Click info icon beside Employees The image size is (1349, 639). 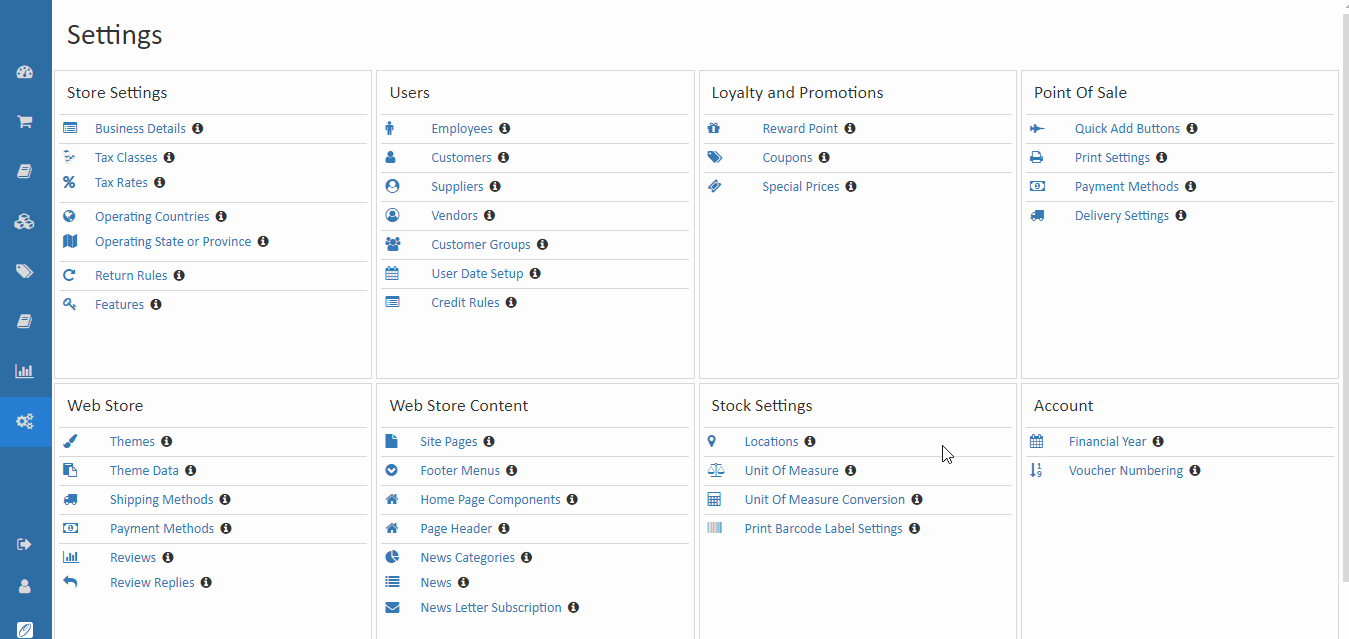tap(505, 129)
